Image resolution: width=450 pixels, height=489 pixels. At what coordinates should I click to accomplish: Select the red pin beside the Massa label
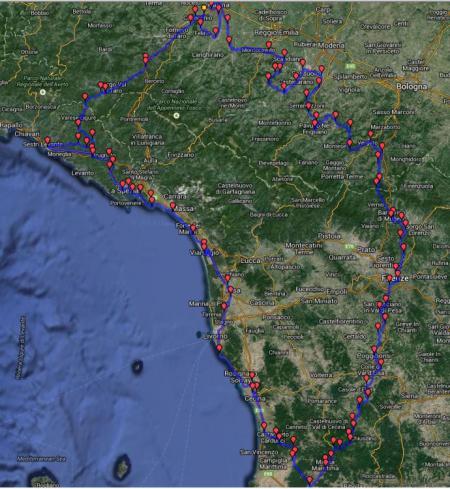pos(173,206)
